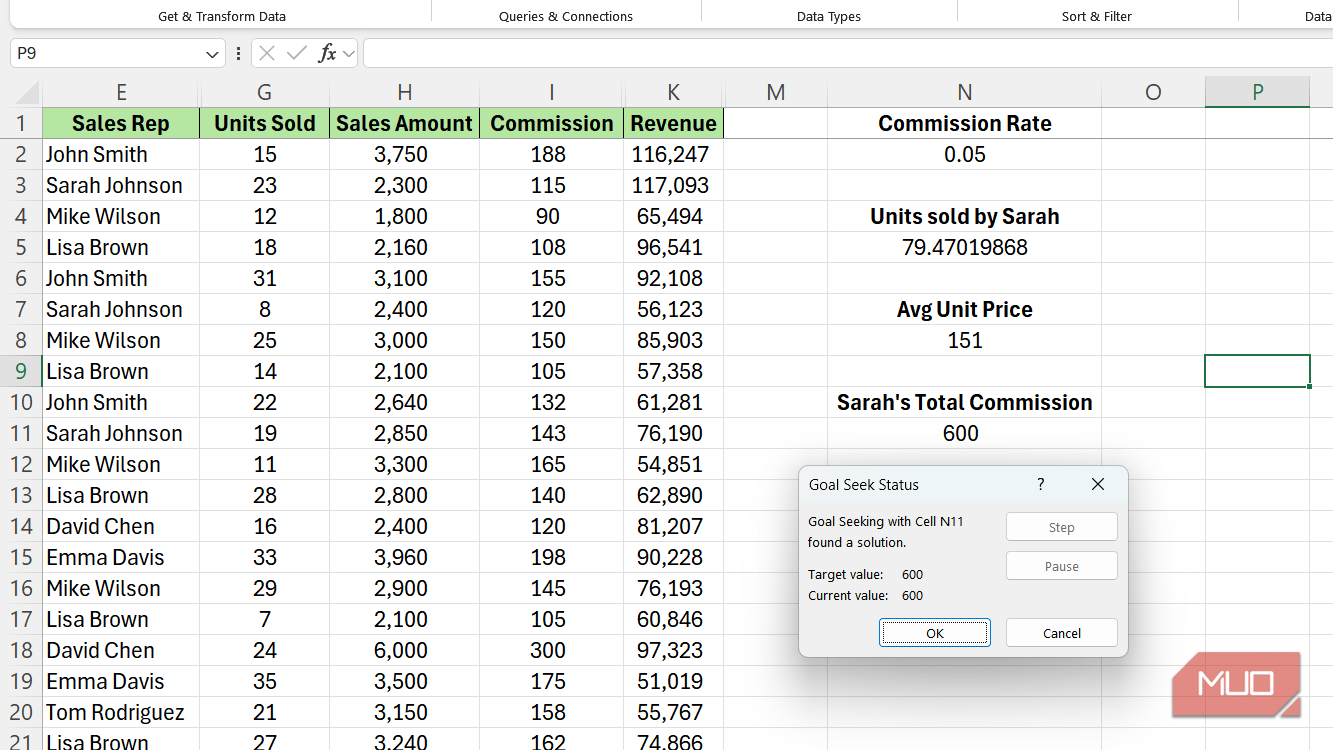This screenshot has height=750, width=1333.
Task: Click the Commission header cell
Action: (551, 123)
